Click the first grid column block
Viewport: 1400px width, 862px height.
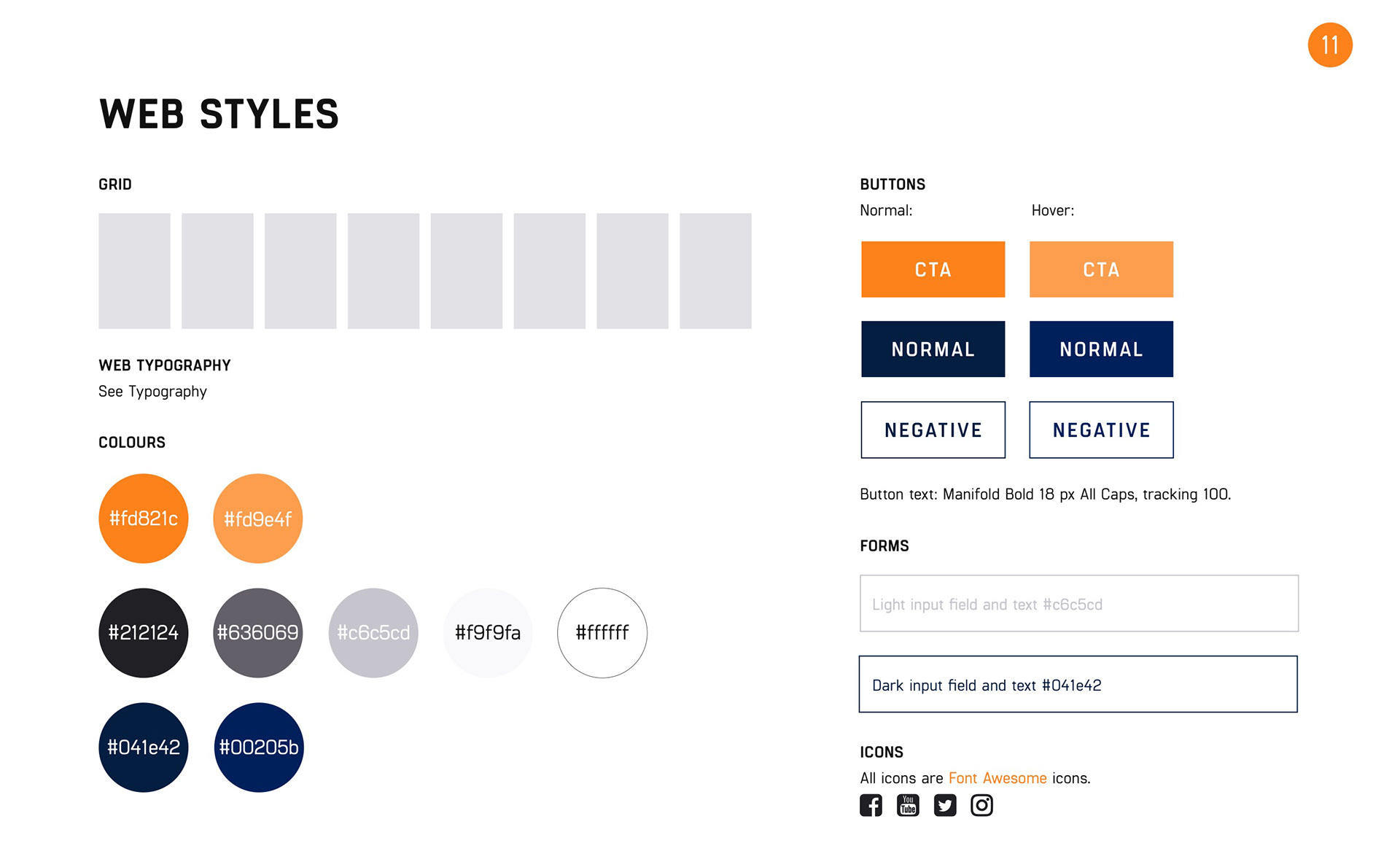pos(134,271)
